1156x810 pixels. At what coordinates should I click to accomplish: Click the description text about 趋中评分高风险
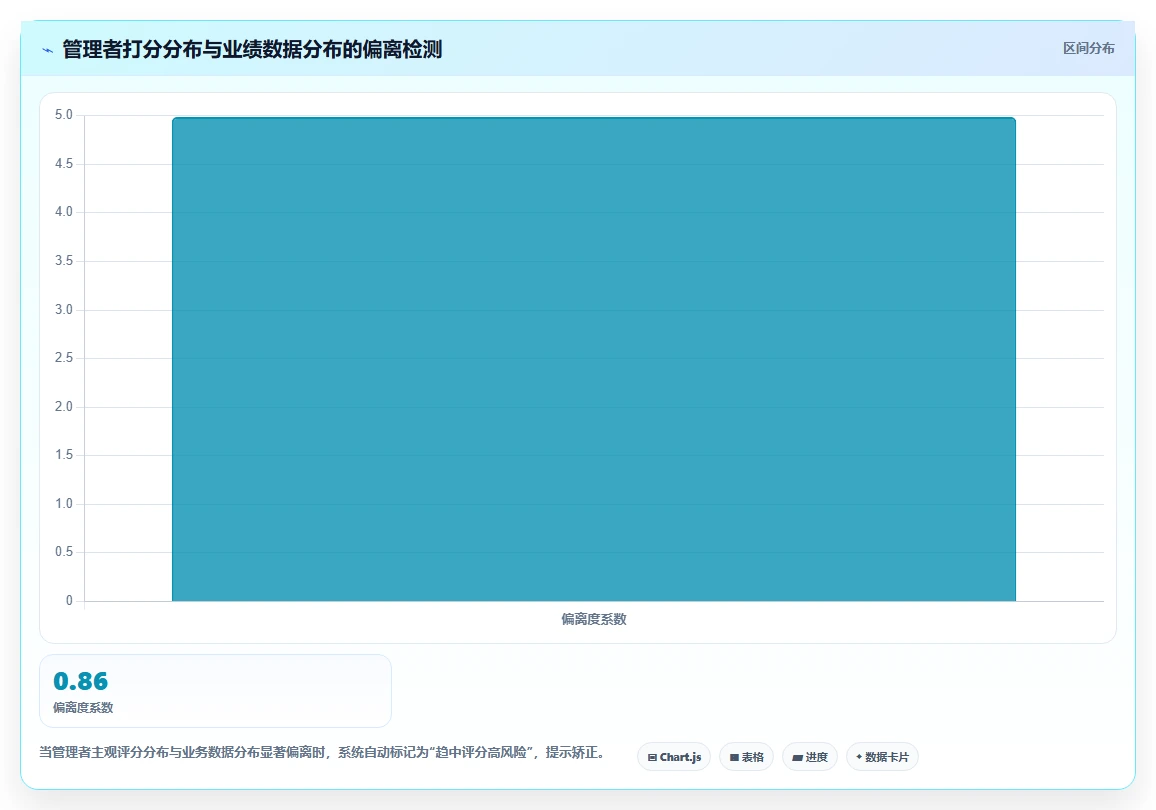323,753
